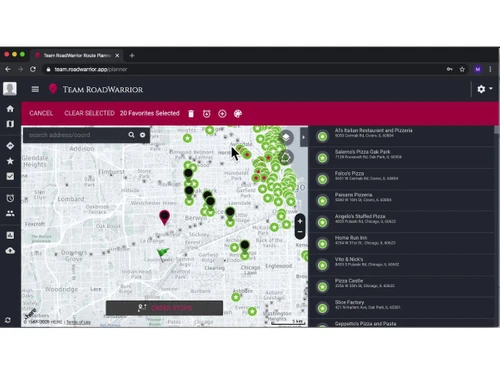The width and height of the screenshot is (500, 375).
Task: Select the Team RoadWarrior browser tab
Action: point(77,55)
